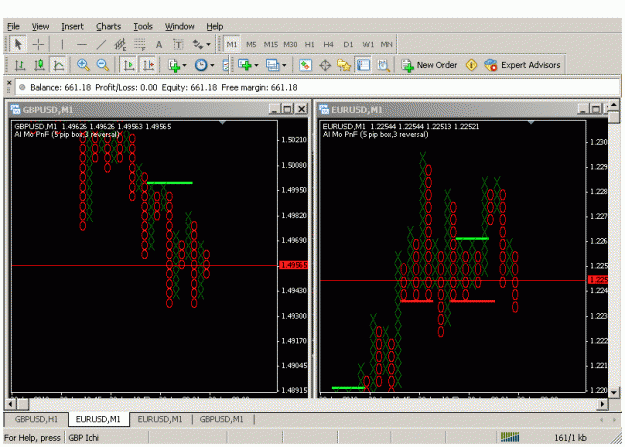
Task: Click horizontal scrollbar left arrow
Action: point(10,404)
